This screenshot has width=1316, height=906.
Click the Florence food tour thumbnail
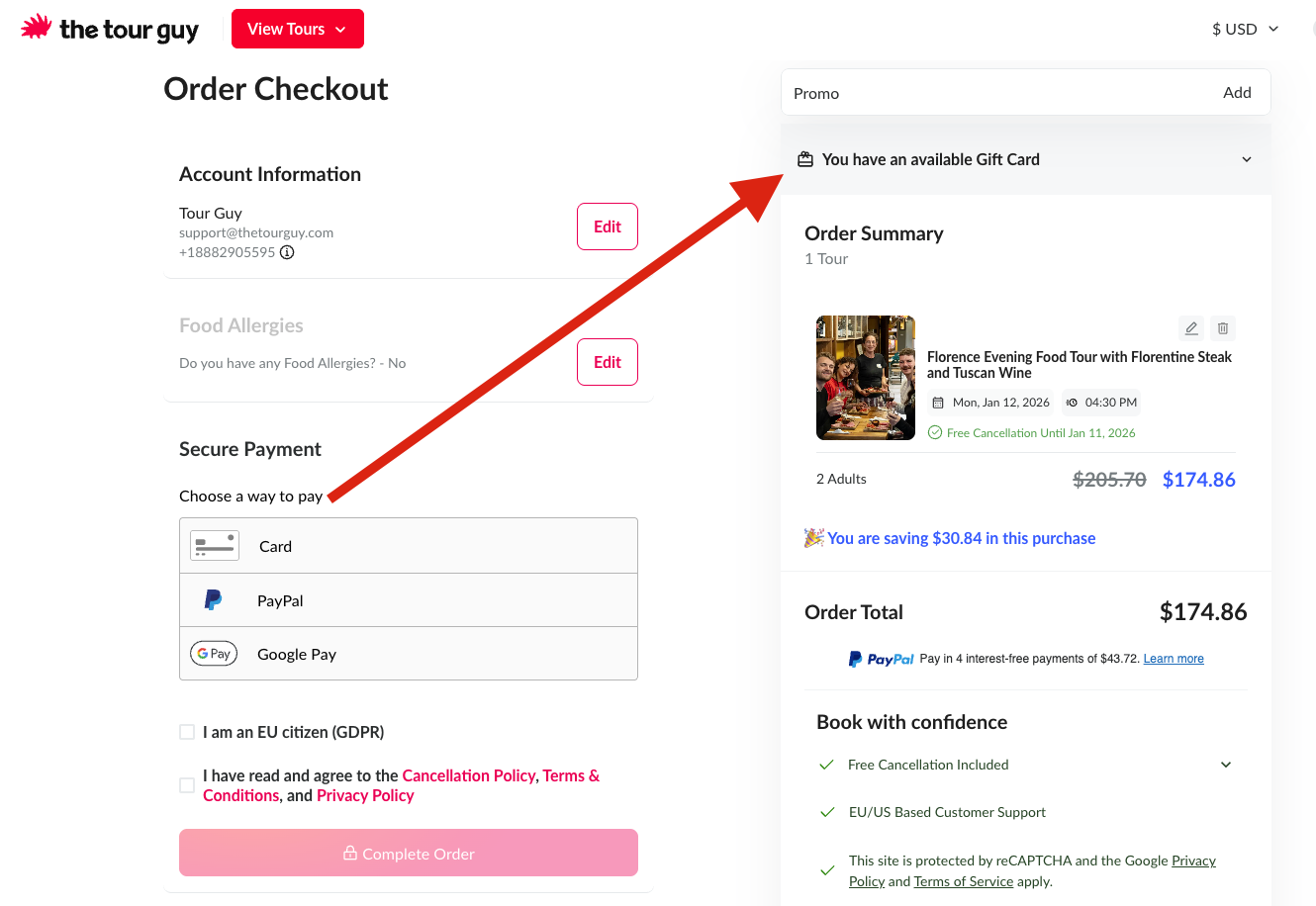866,378
